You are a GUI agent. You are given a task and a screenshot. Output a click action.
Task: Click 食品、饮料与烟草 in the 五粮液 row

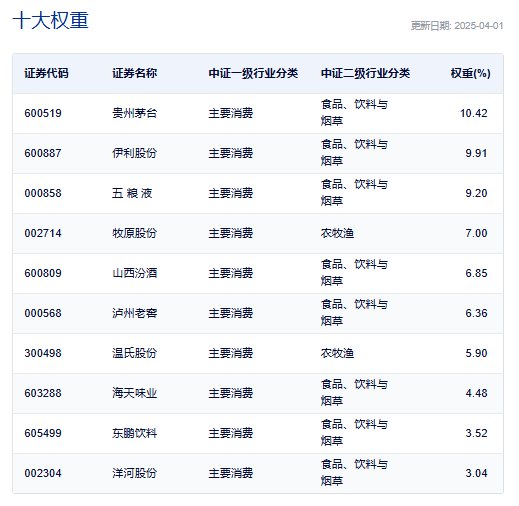(354, 193)
